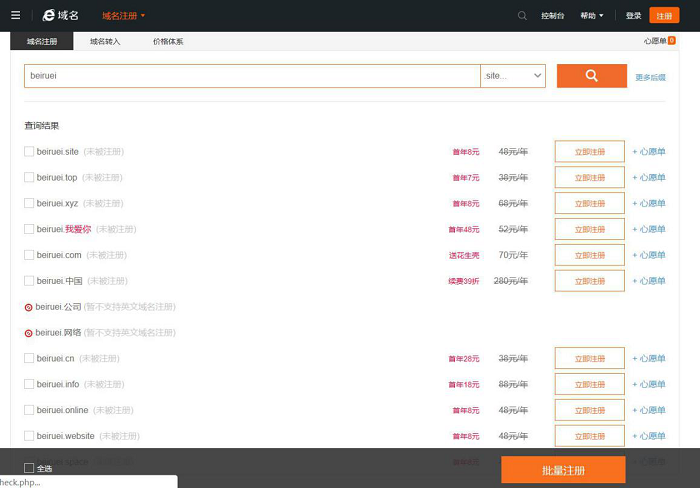The height and width of the screenshot is (488, 700).
Task: Expand the 帮助 help menu
Action: [x=591, y=16]
